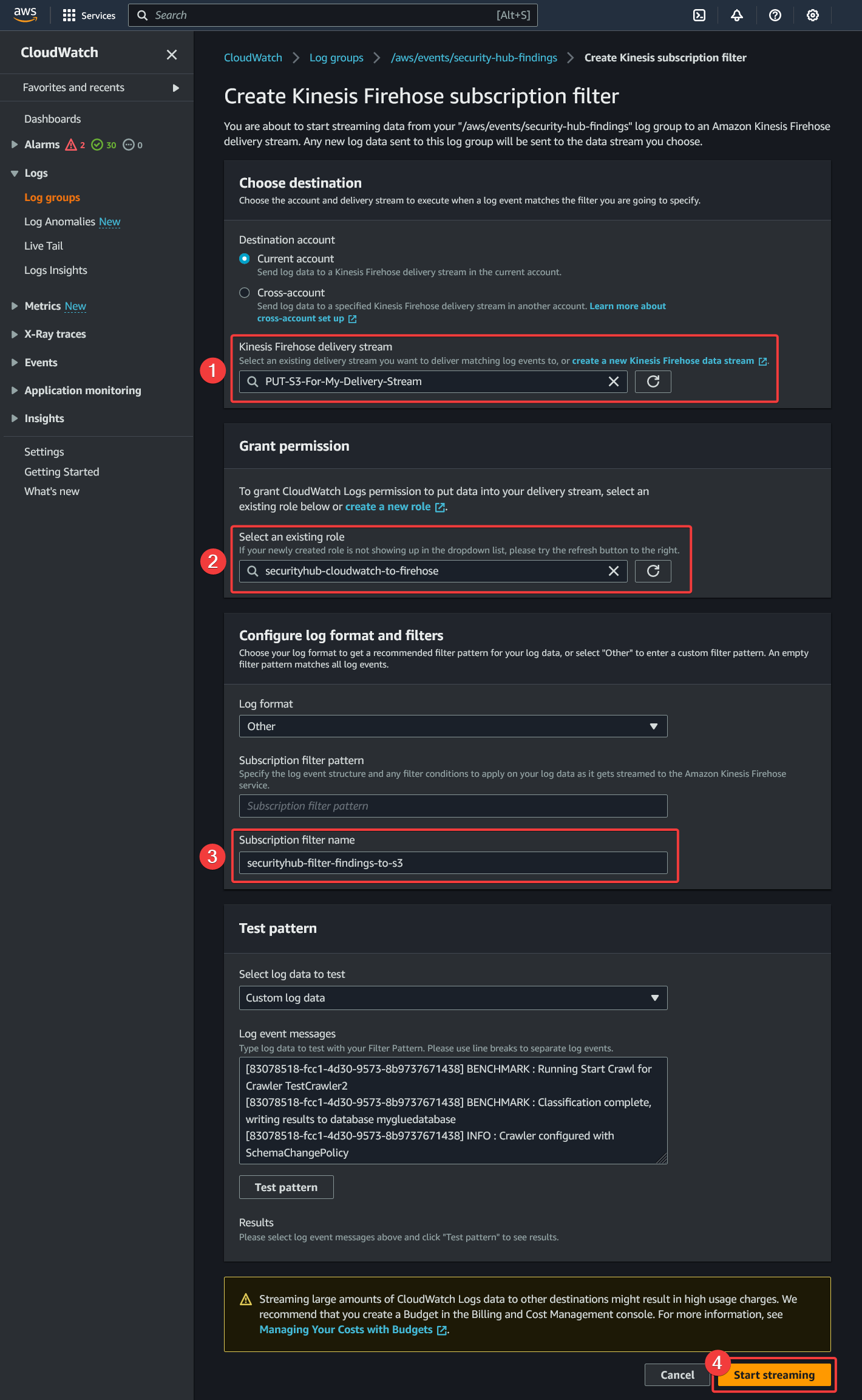Close the CloudWatch side navigation
Image resolution: width=862 pixels, height=1400 pixels.
click(172, 55)
